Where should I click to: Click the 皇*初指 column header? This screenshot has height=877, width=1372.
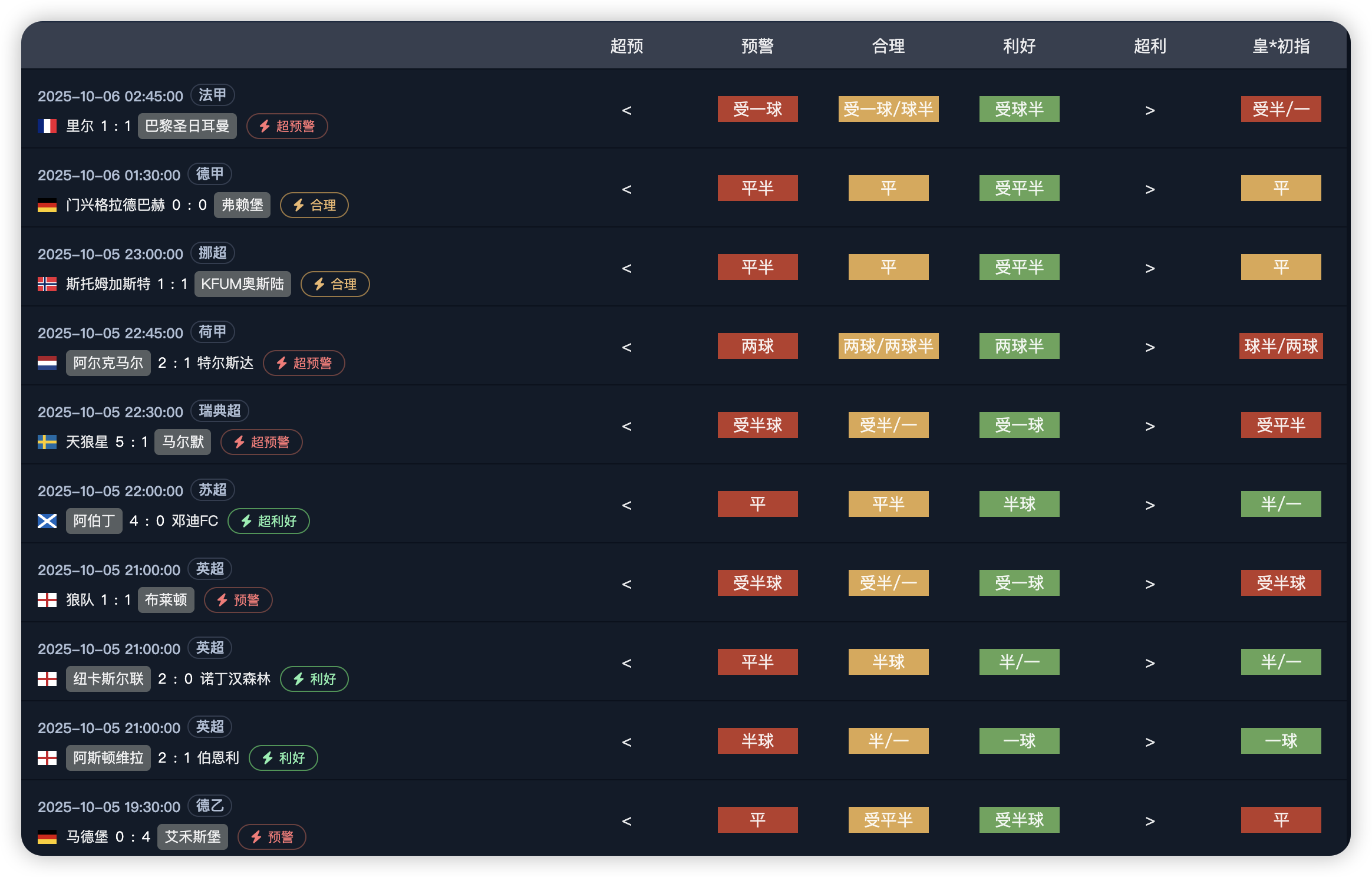pyautogui.click(x=1281, y=46)
